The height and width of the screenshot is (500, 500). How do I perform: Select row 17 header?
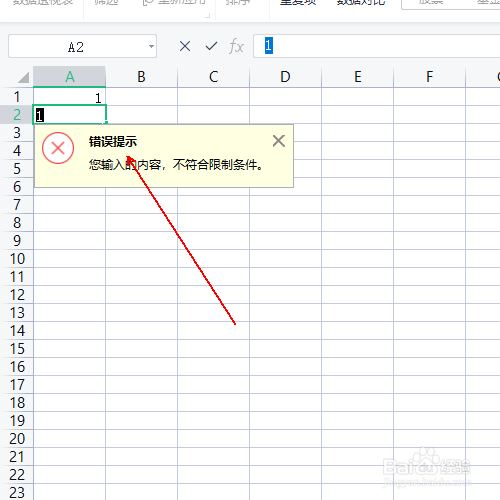click(17, 385)
